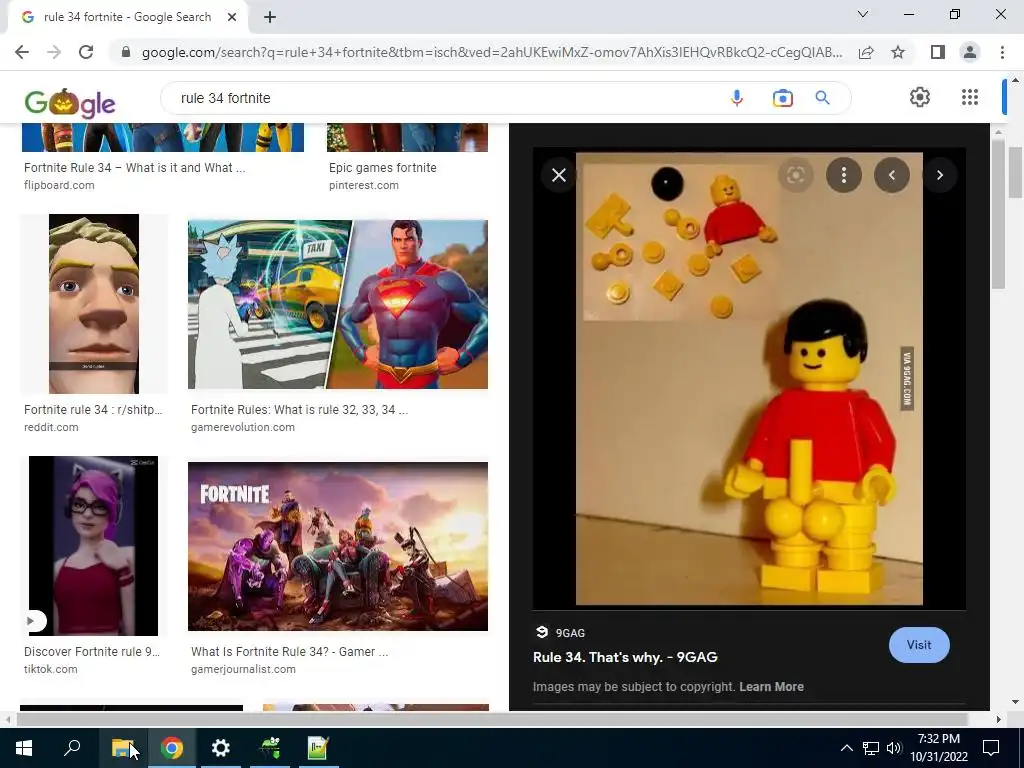Open 'Fortnite Rule 34 – What is it' flipboard result
1024x768 pixels.
coord(135,168)
